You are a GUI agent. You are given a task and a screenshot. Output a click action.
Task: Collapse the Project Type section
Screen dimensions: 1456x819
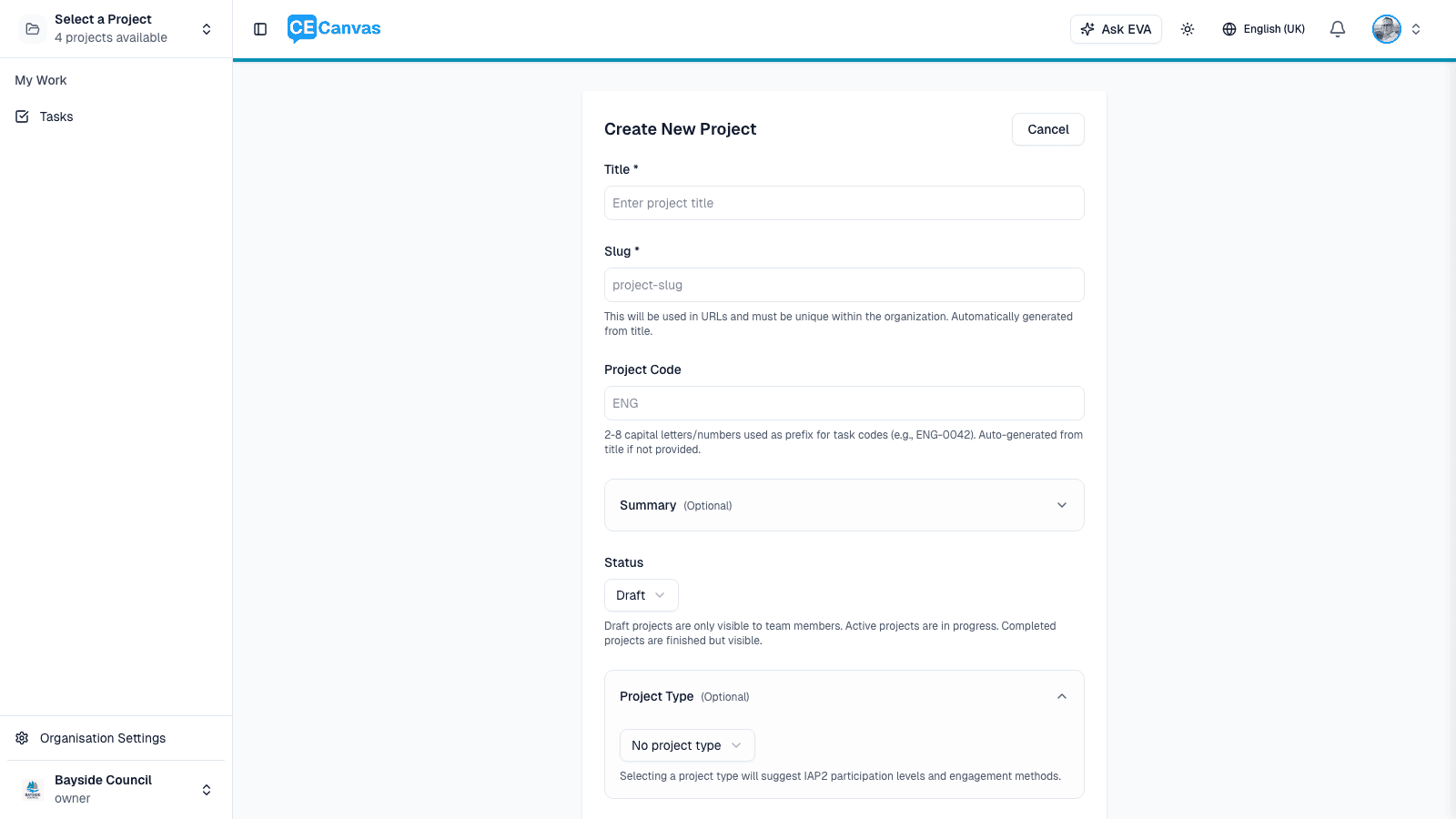coord(1061,696)
